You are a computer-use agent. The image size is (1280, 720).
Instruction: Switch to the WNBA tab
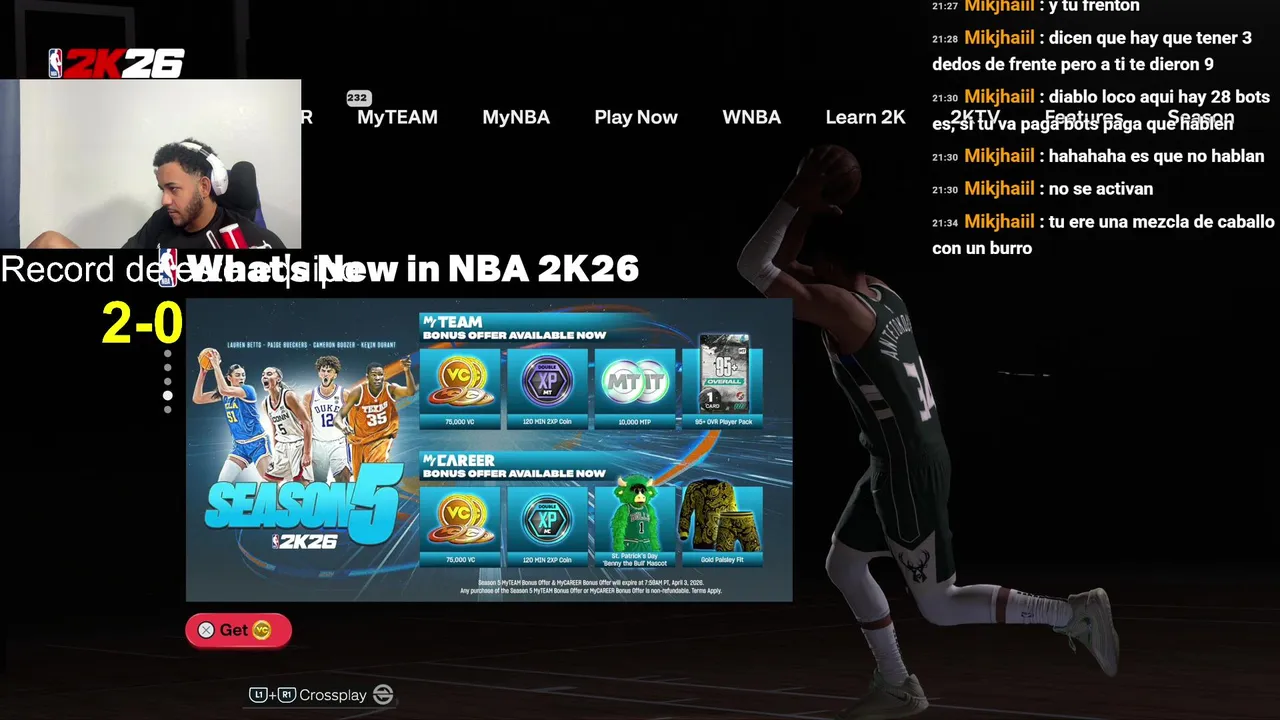point(751,117)
